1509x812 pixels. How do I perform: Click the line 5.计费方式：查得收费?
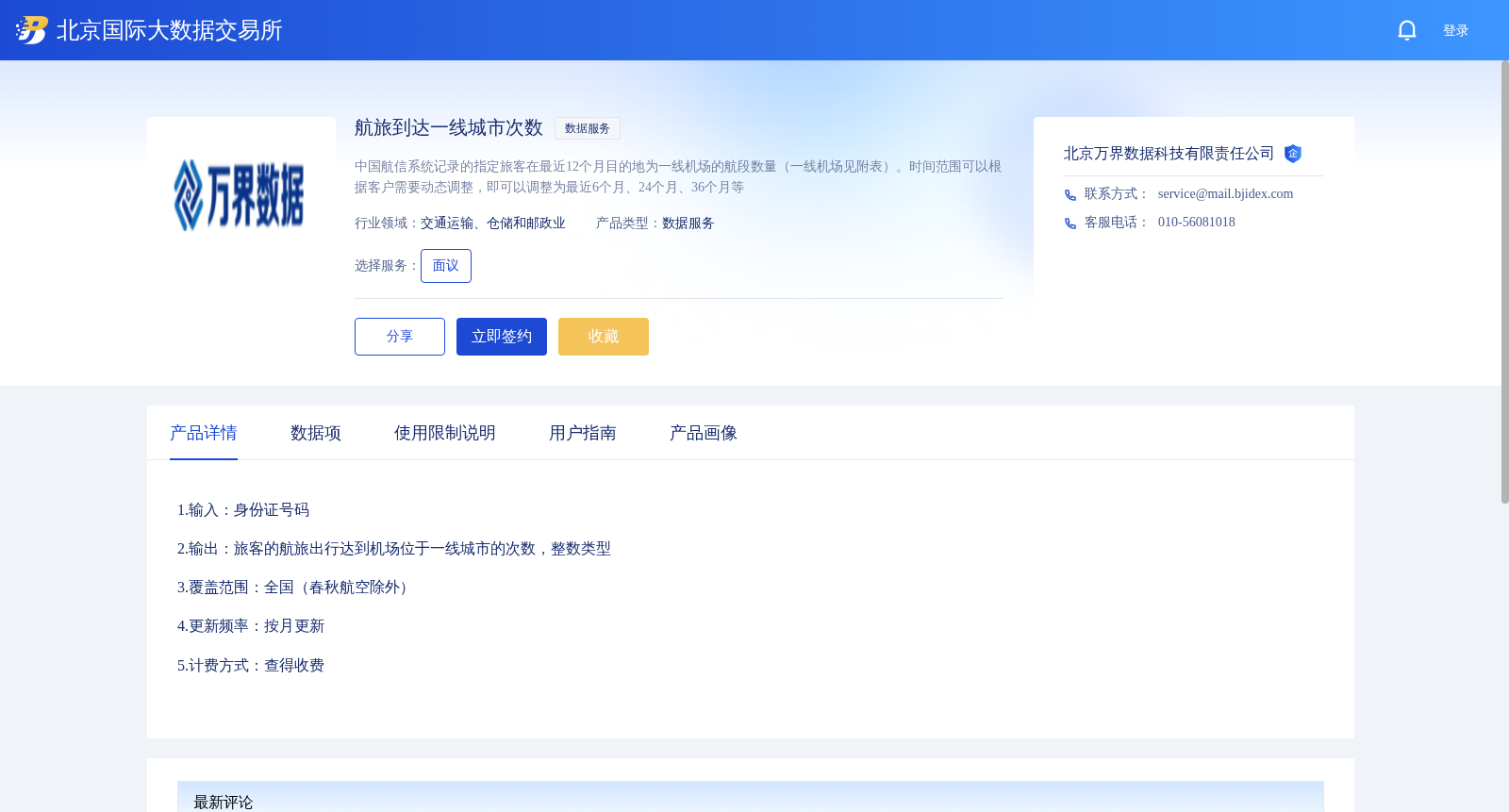coord(251,666)
